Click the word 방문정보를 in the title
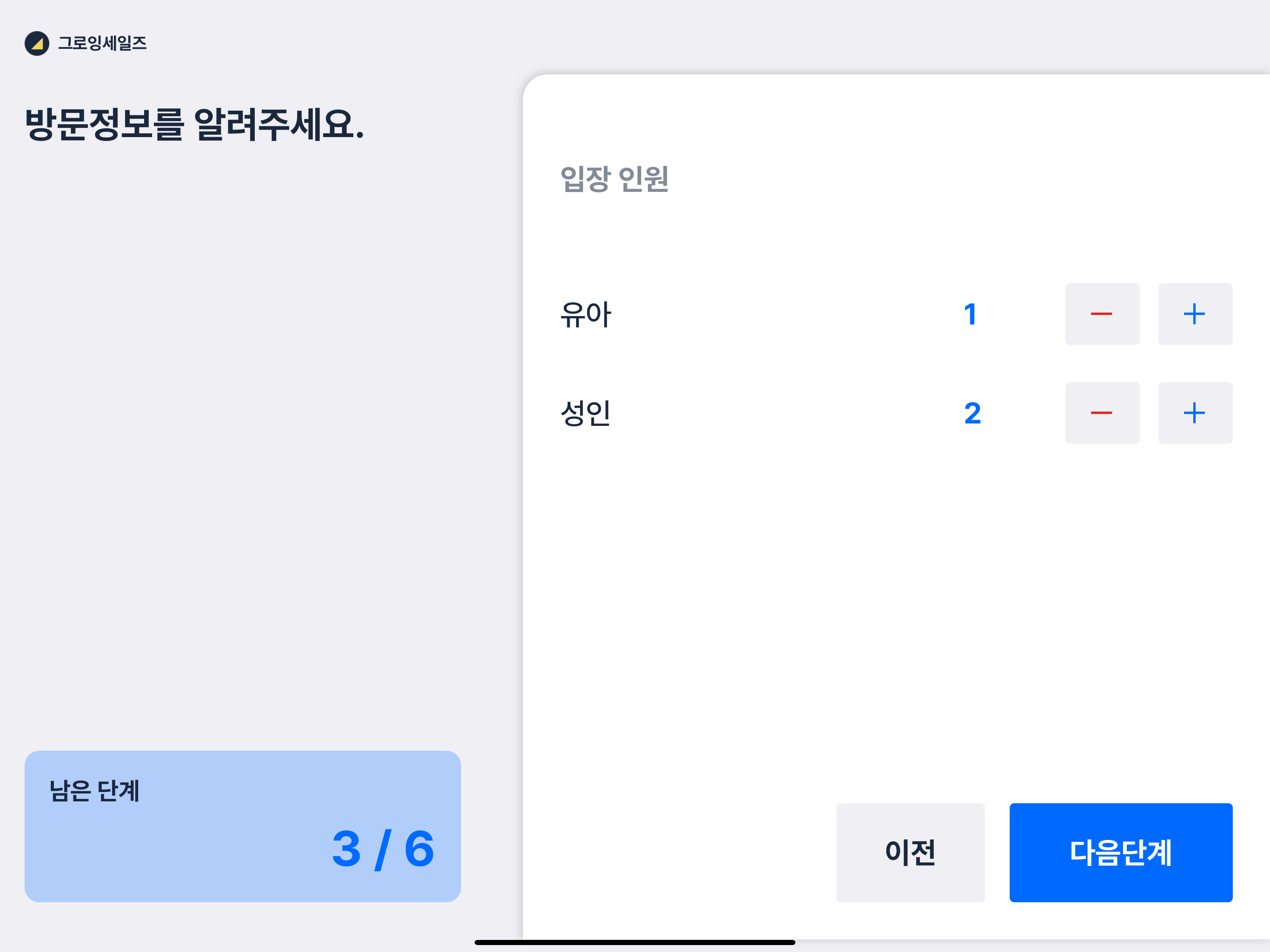Viewport: 1270px width, 952px height. click(x=105, y=125)
